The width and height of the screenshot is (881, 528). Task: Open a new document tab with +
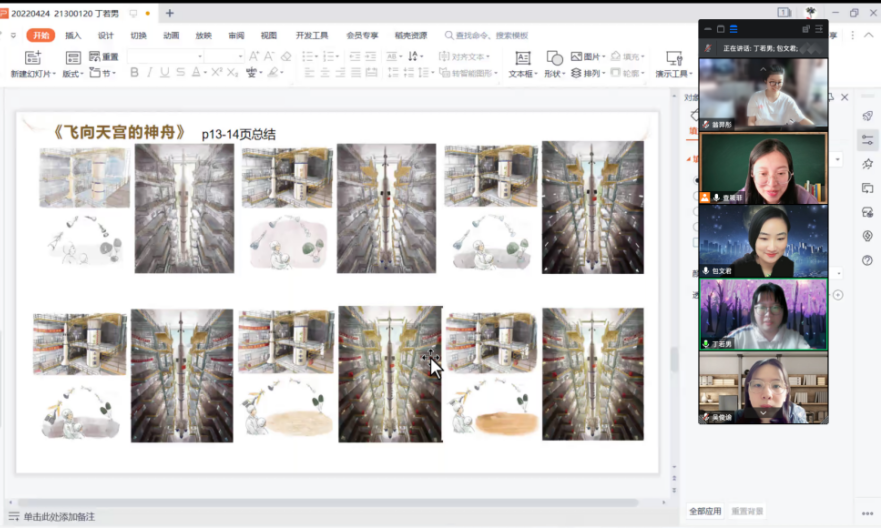(x=170, y=13)
